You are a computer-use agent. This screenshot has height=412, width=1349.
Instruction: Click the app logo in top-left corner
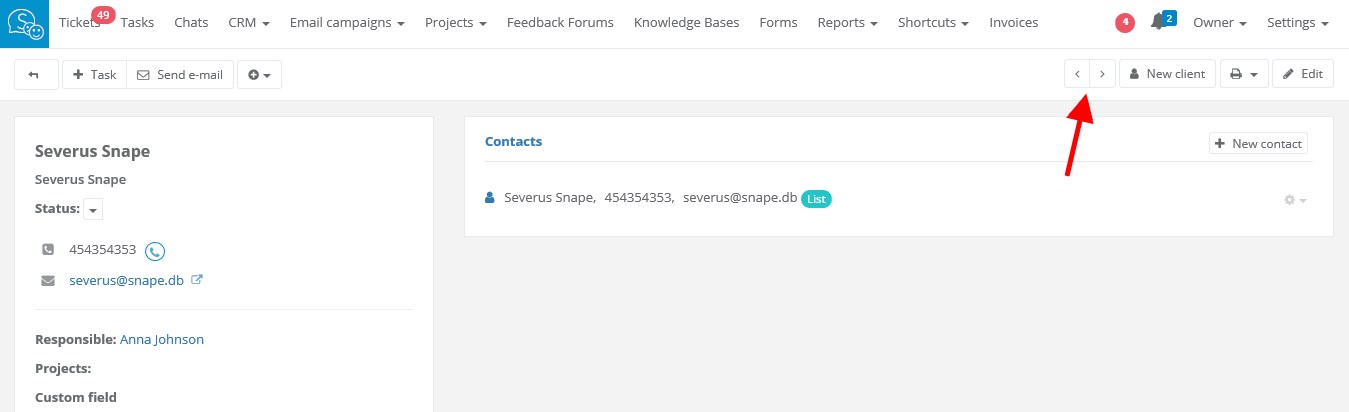pyautogui.click(x=24, y=24)
